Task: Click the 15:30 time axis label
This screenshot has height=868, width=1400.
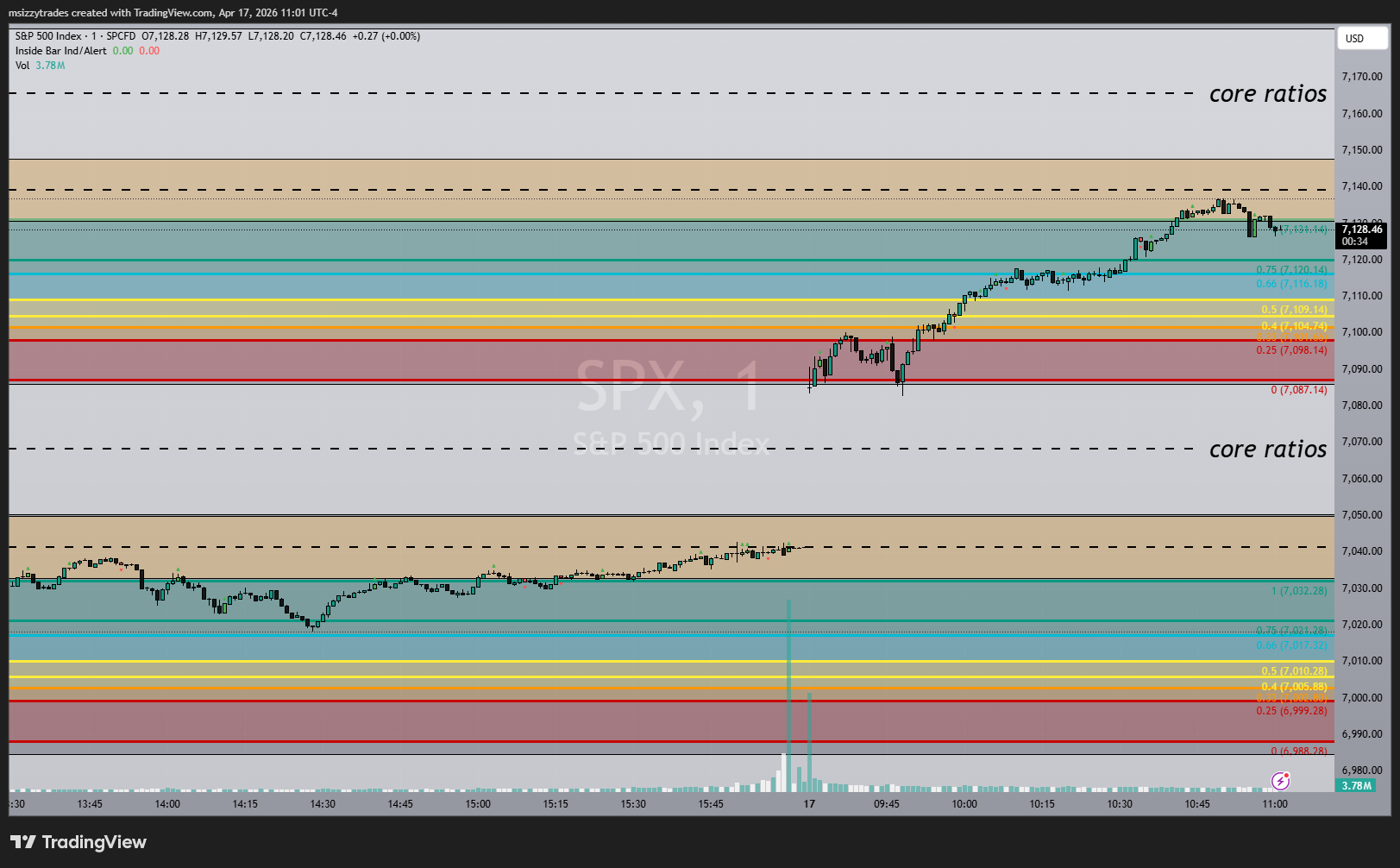Action: pos(633,804)
